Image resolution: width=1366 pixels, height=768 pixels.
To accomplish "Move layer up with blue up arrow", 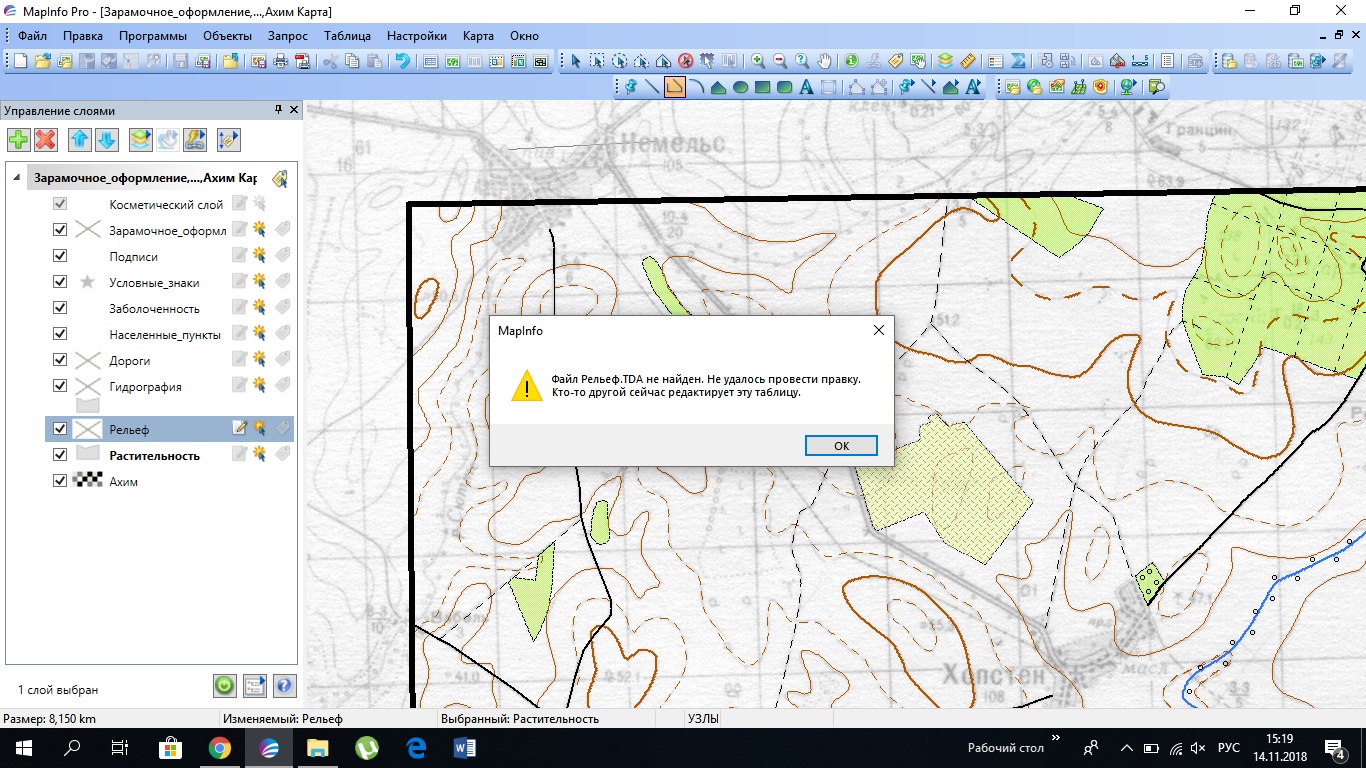I will (80, 140).
